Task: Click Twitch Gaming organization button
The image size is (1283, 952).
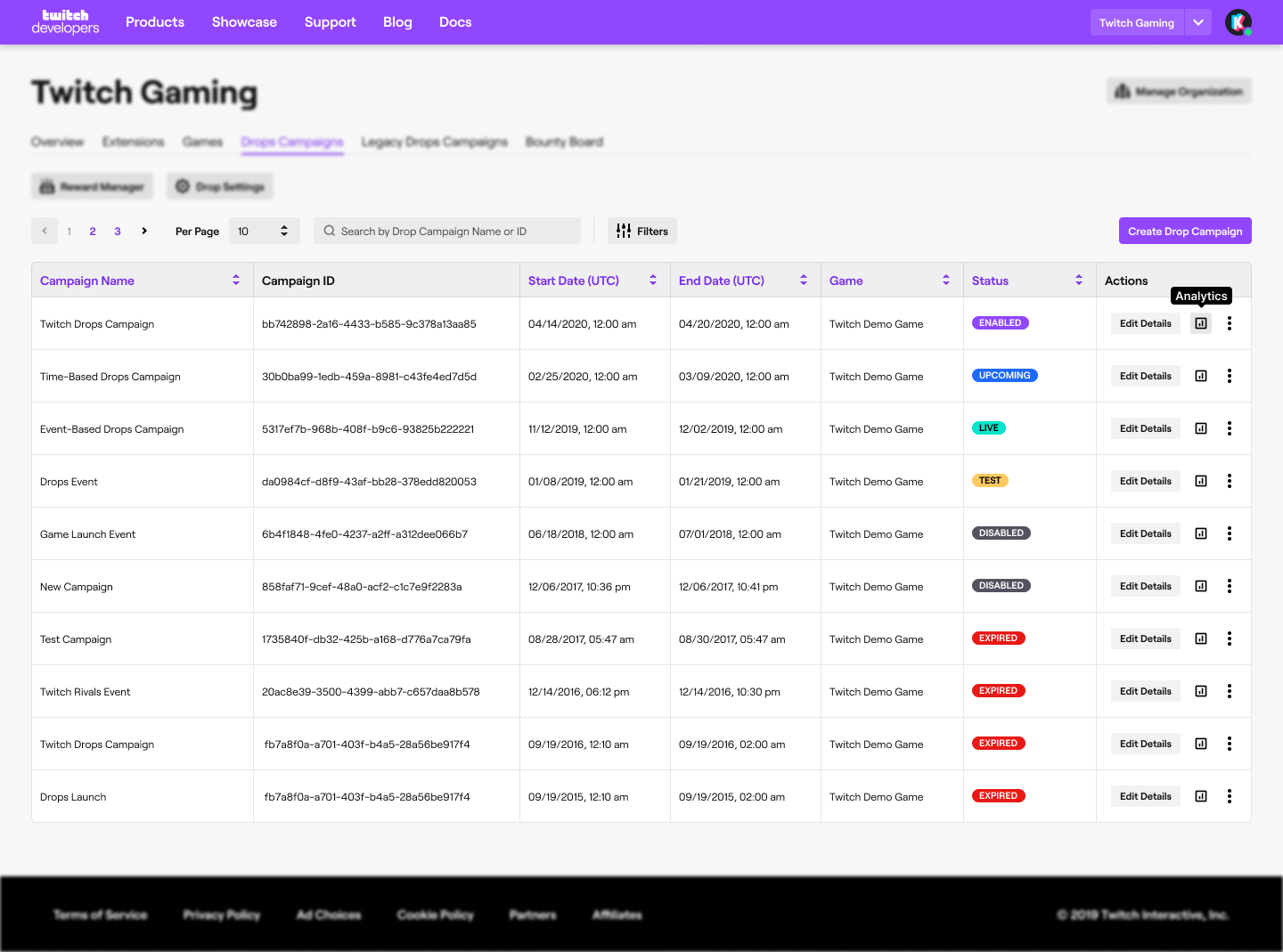Action: 1137,22
